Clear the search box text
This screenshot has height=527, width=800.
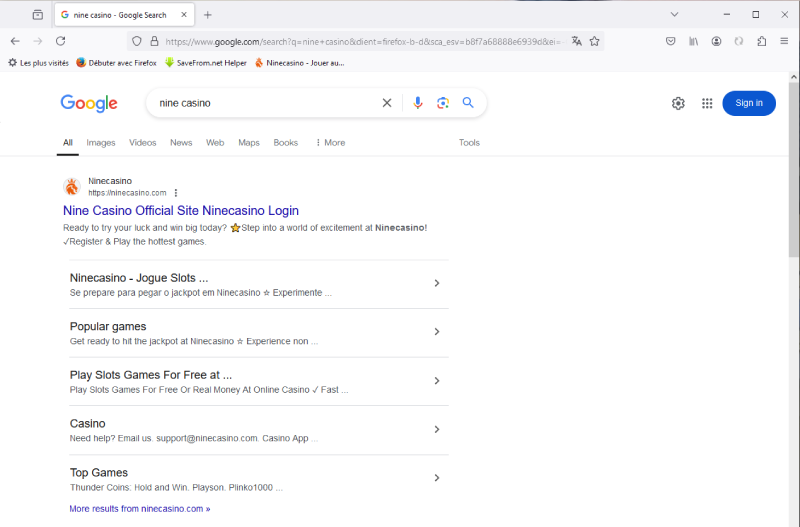(387, 103)
